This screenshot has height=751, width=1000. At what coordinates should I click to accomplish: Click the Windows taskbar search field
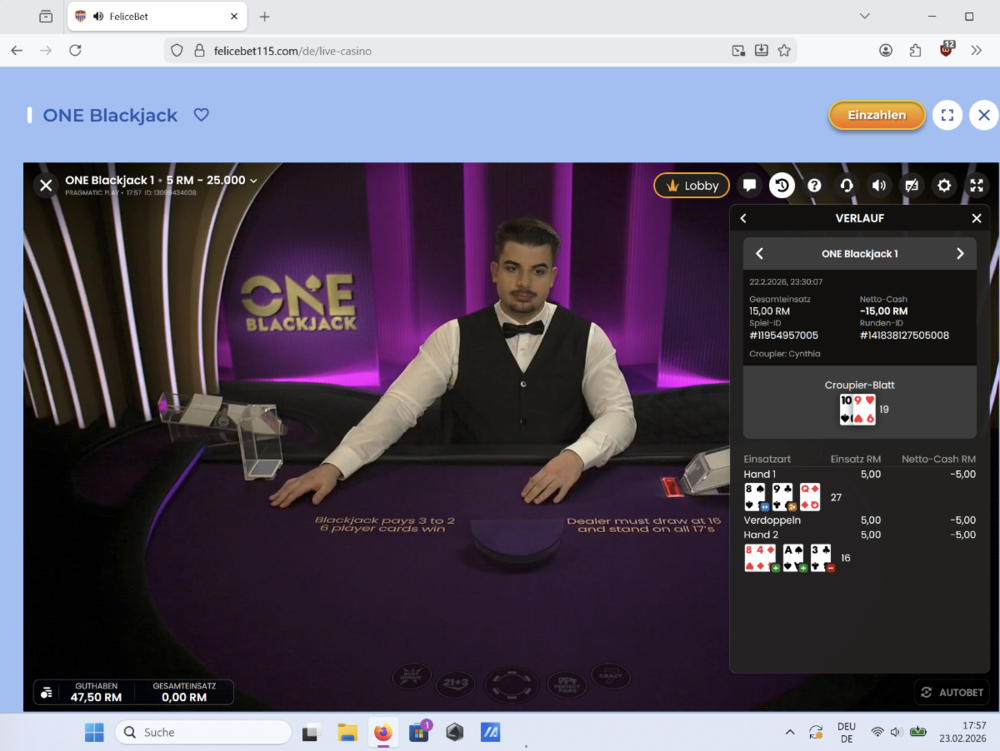coord(203,732)
